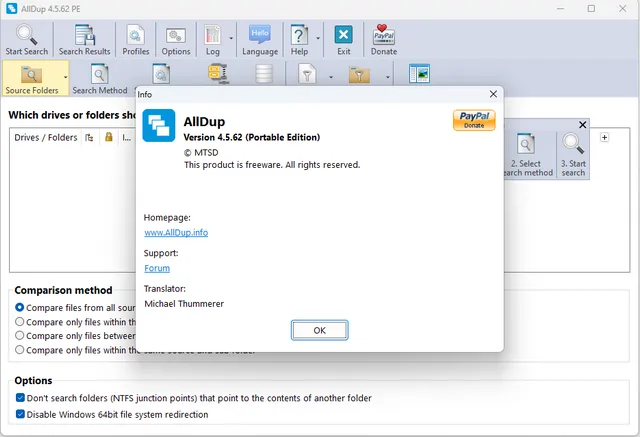The width and height of the screenshot is (640, 437).
Task: Click the Drives / Folders column header
Action: coord(46,138)
